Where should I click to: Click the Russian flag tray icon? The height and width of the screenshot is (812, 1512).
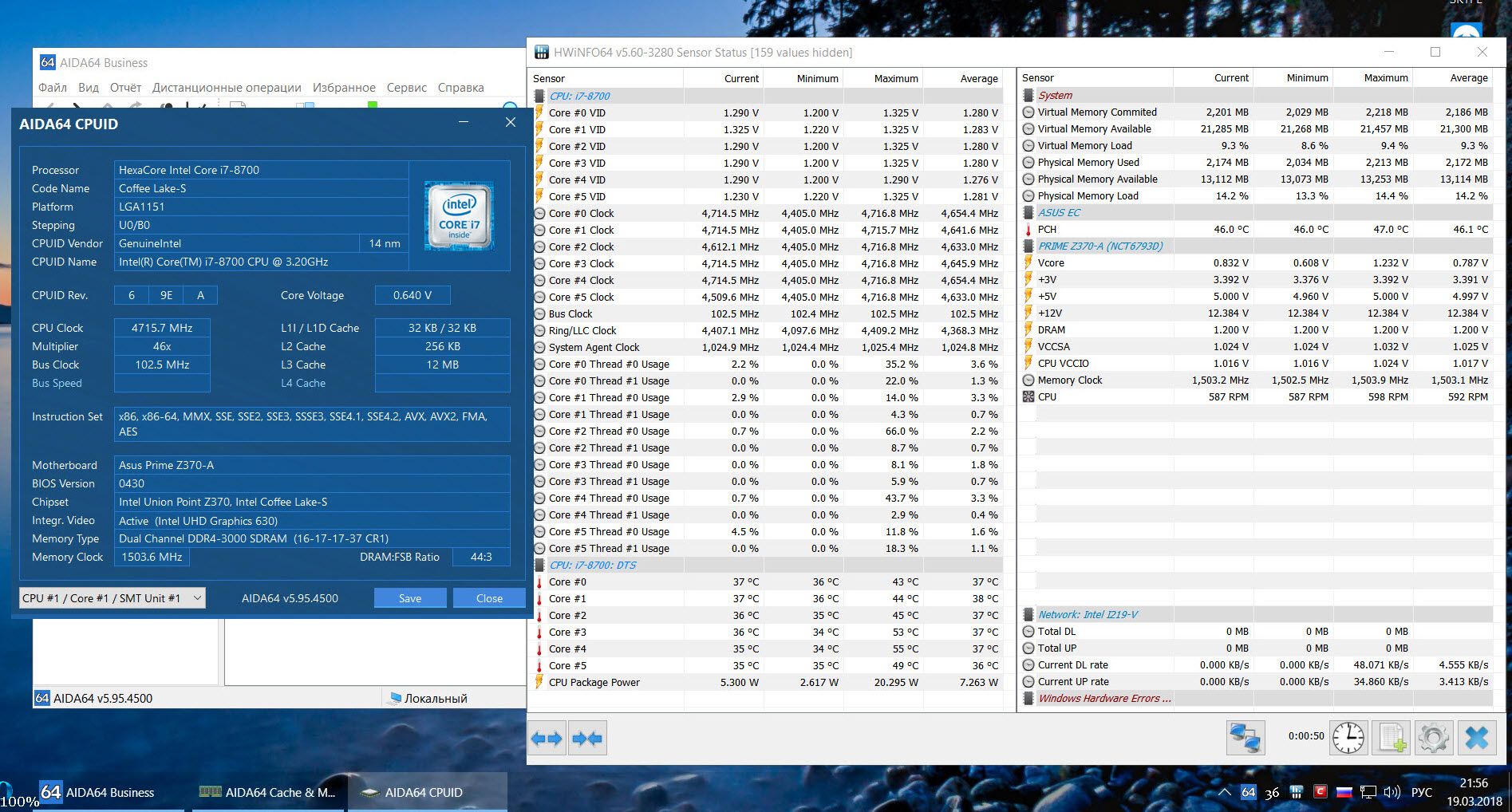click(1344, 792)
